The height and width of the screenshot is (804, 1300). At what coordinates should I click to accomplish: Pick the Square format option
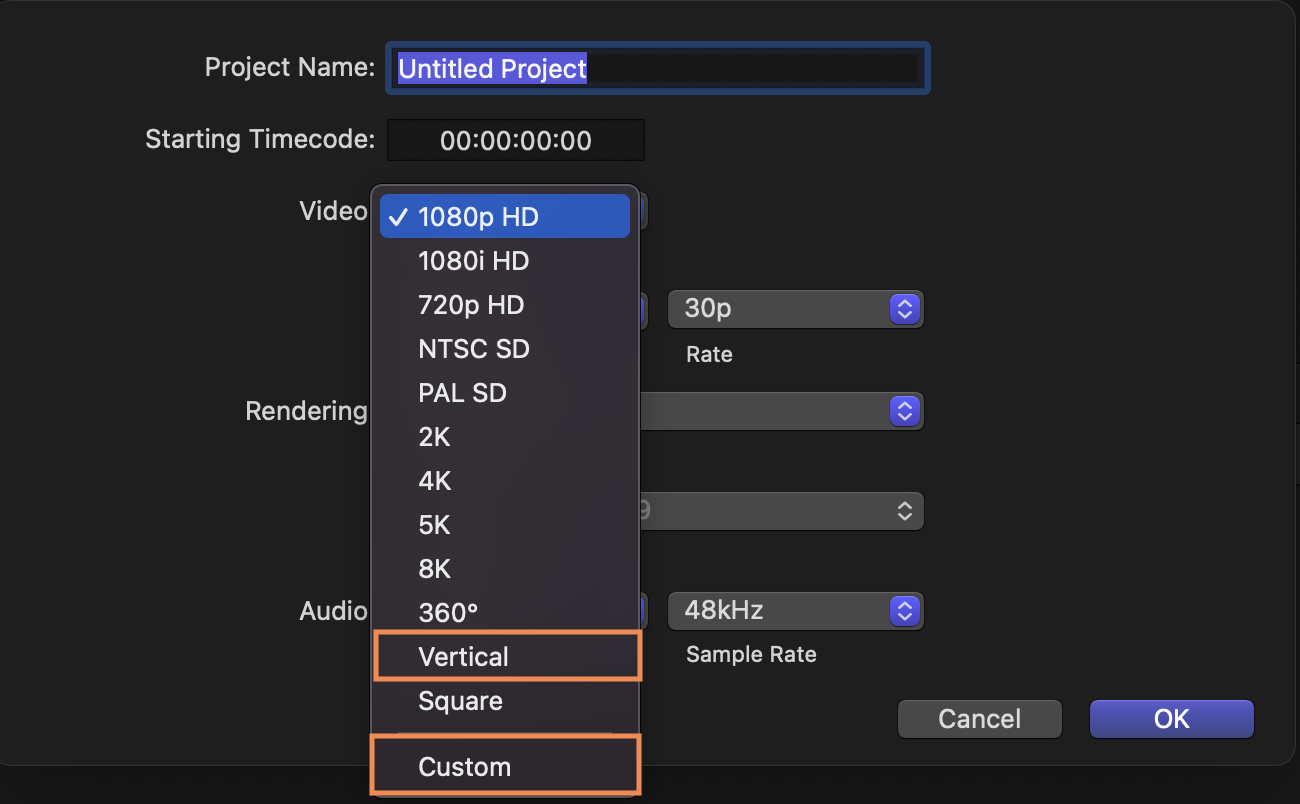[505, 701]
